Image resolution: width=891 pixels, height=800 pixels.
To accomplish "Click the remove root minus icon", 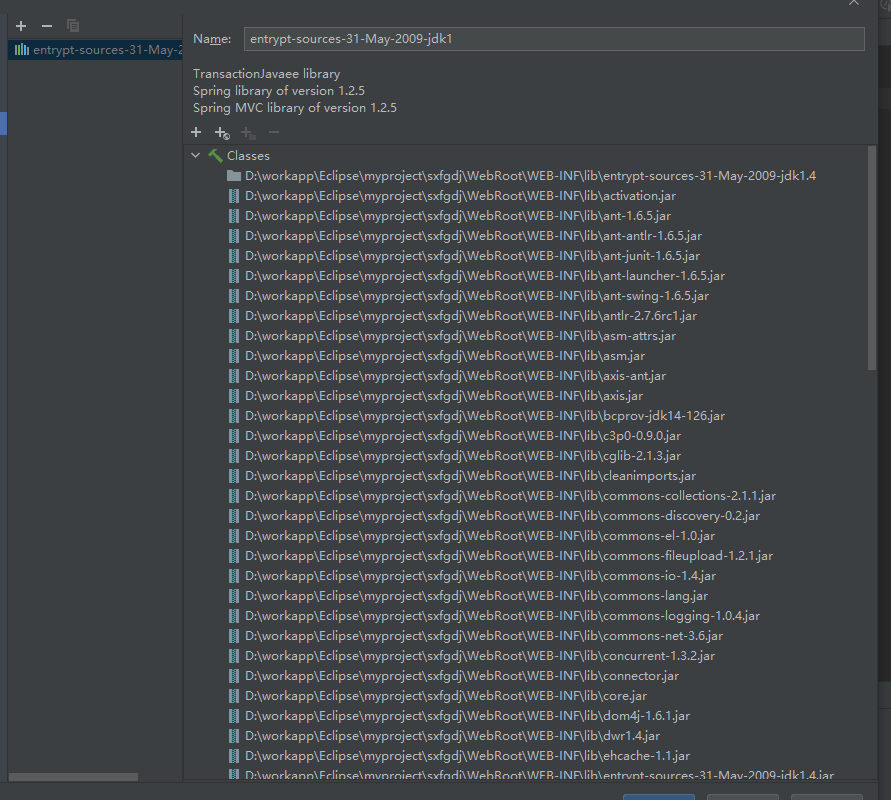I will pos(274,132).
